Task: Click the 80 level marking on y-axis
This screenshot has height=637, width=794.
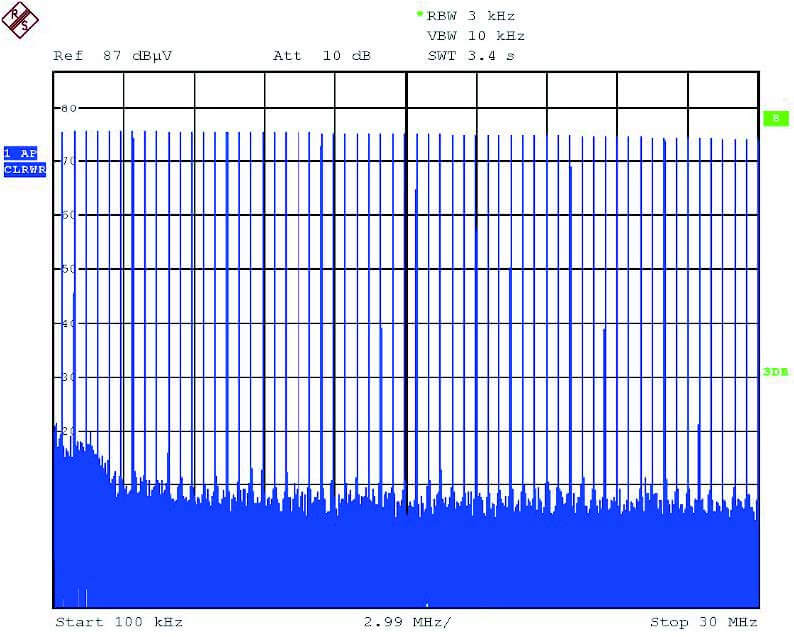Action: coord(69,108)
